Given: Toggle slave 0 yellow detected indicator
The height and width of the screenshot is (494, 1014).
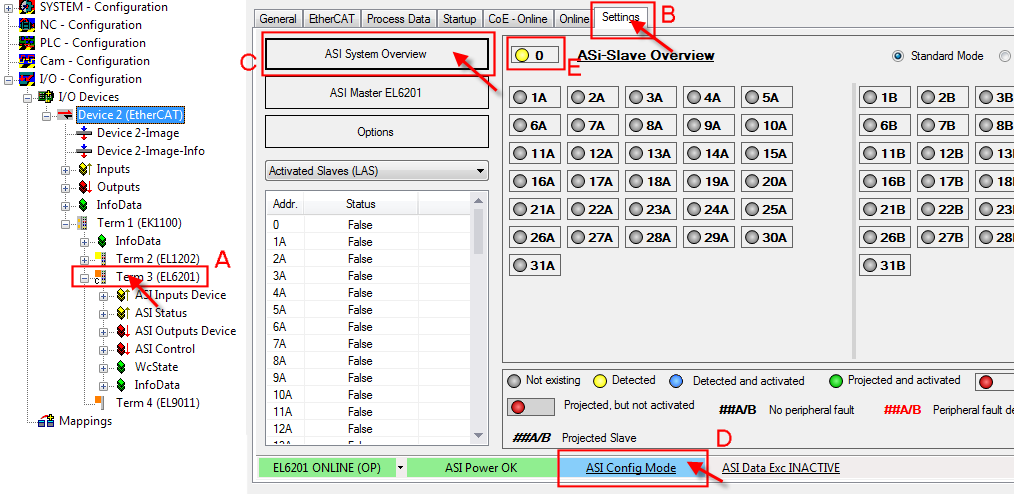Looking at the screenshot, I should point(536,56).
